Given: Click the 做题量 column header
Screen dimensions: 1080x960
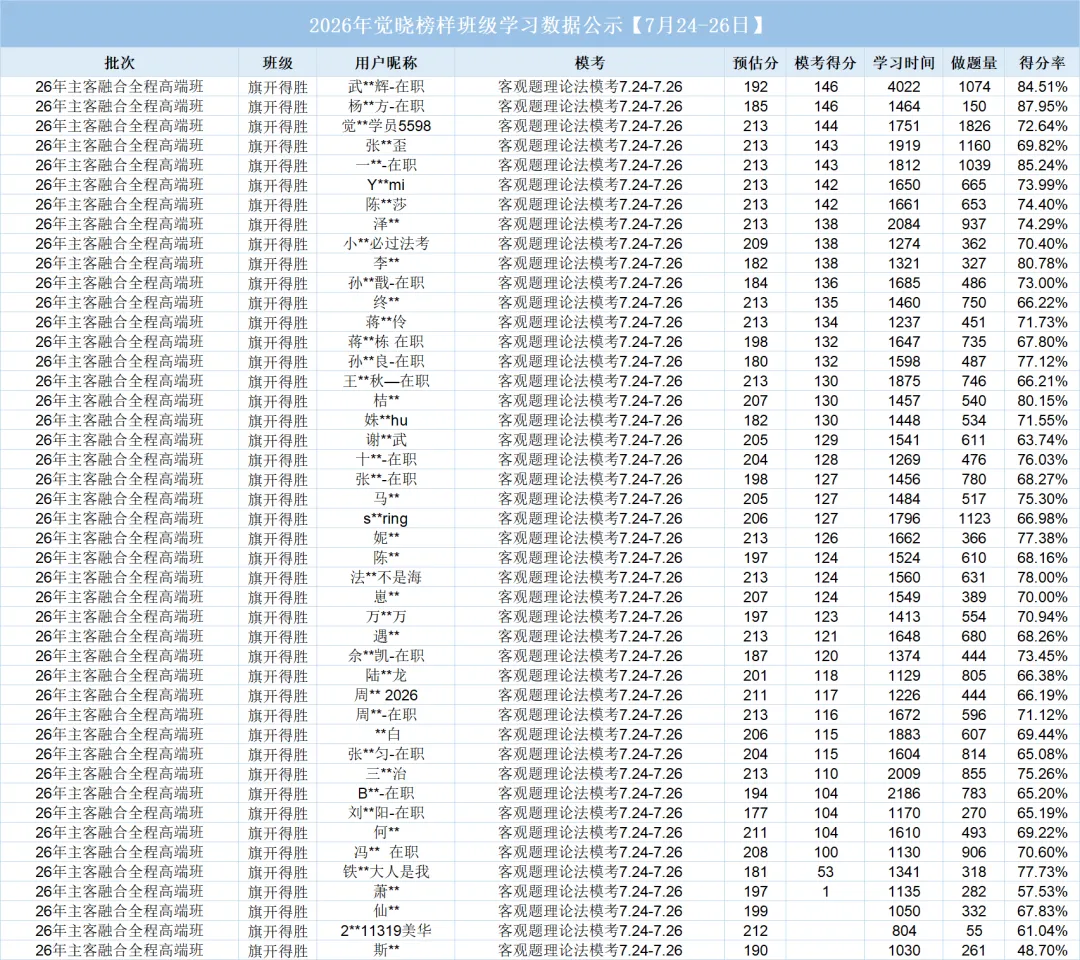Looking at the screenshot, I should point(974,63).
